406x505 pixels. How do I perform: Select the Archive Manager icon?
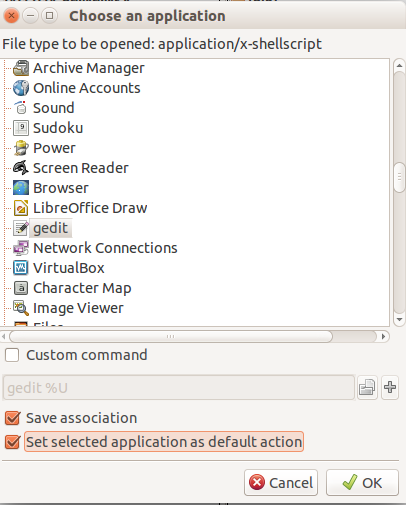click(21, 68)
